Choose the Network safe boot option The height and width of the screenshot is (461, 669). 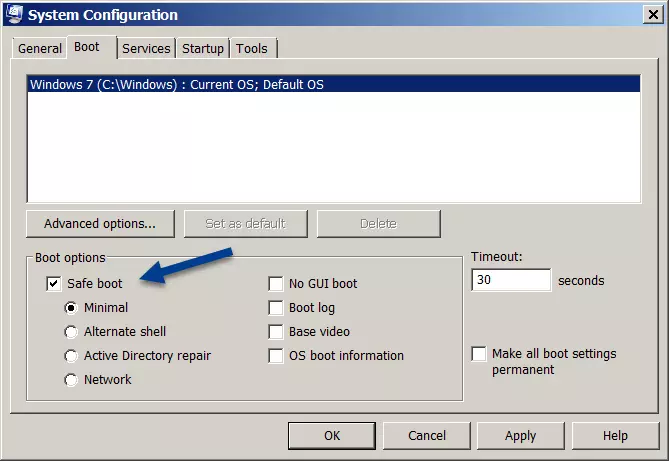(71, 379)
